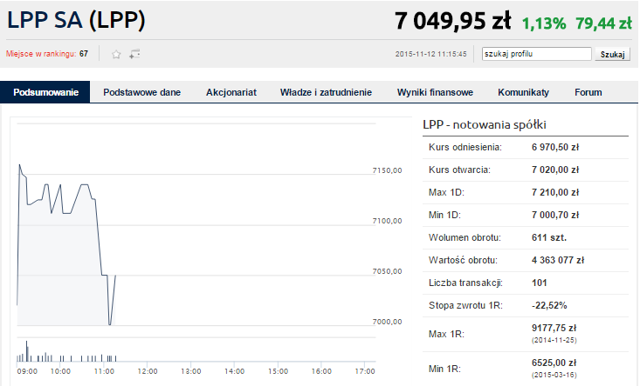Click the 79,44 zł change value
640x386 pixels.
pos(604,24)
